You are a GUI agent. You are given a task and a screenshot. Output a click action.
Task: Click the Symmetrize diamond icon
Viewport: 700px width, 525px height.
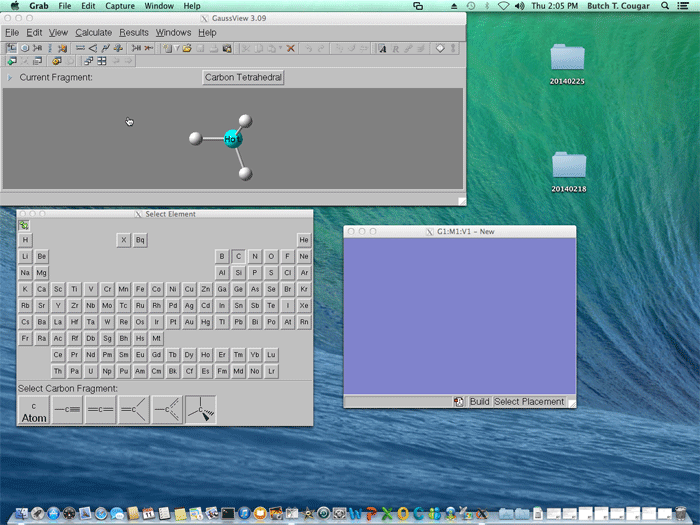[440, 48]
